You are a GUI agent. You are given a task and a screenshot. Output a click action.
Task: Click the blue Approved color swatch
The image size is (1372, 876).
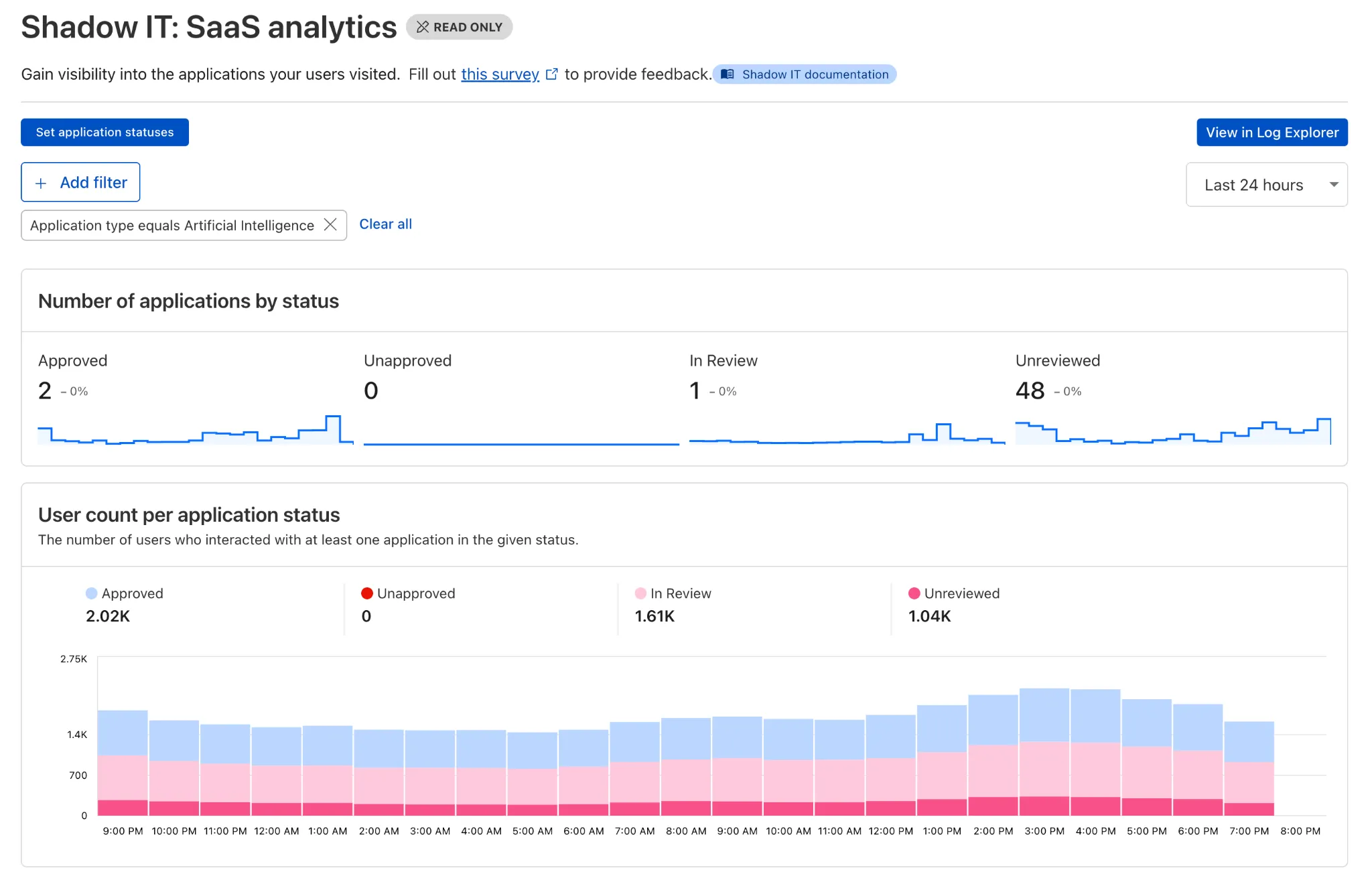pos(91,593)
